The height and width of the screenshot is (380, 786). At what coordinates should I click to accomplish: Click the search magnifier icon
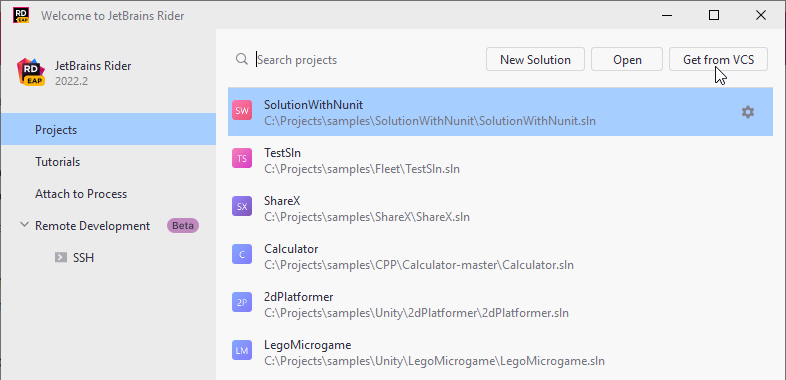(242, 59)
